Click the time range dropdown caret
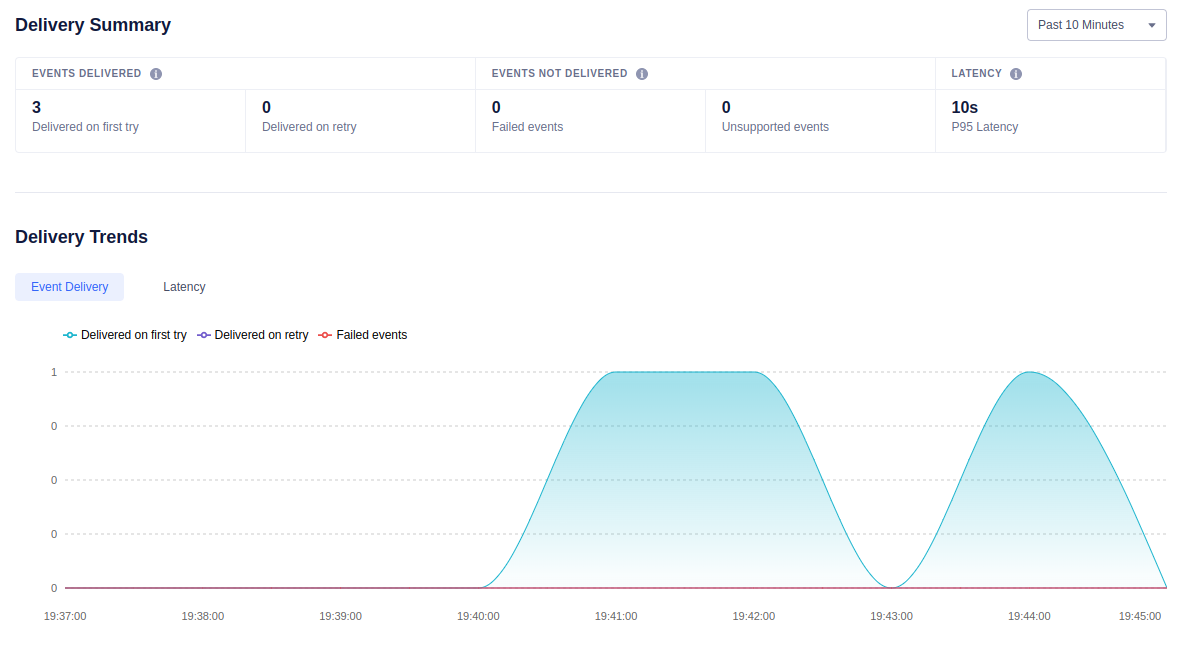 pyautogui.click(x=1152, y=24)
